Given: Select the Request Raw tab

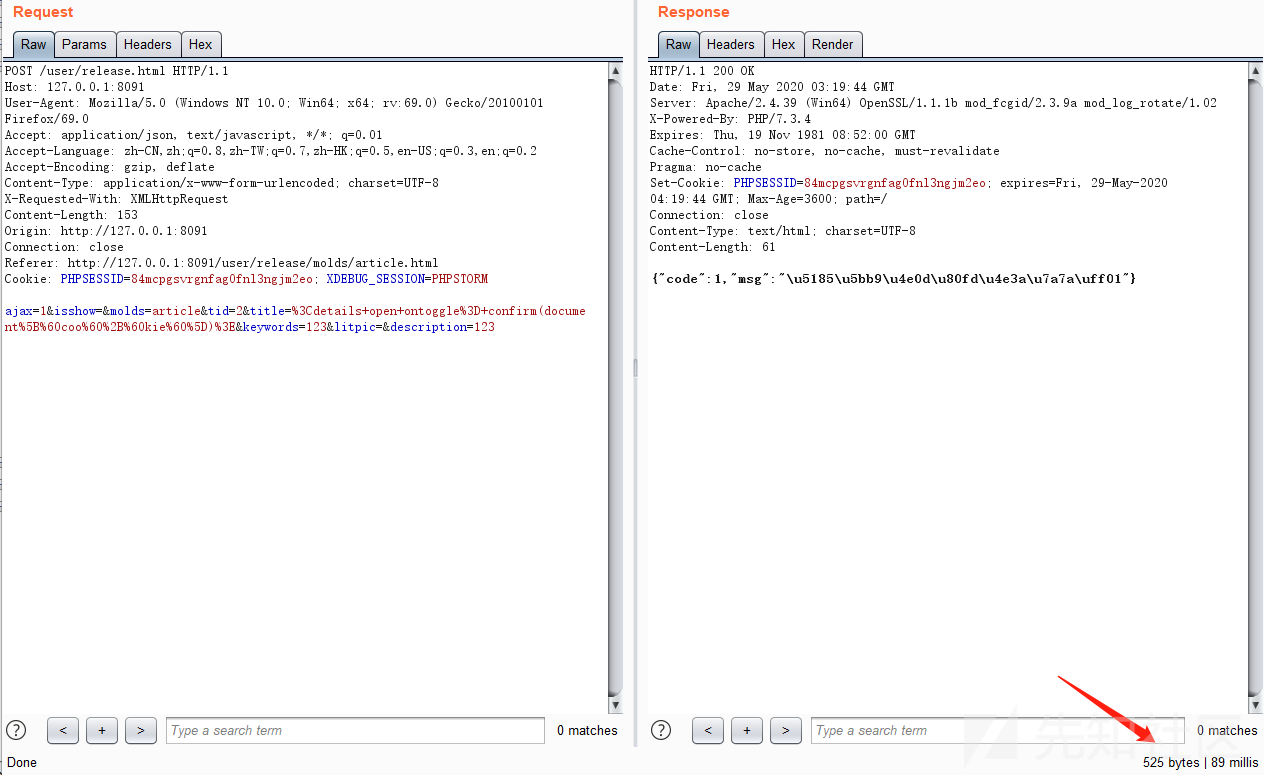Looking at the screenshot, I should (x=34, y=44).
